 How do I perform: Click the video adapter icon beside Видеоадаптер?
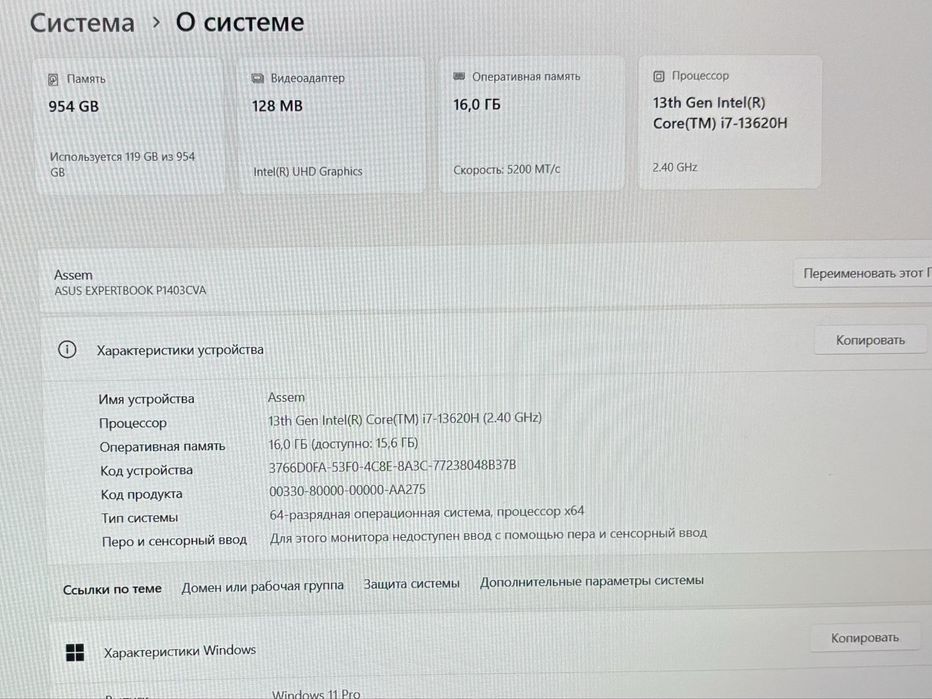pyautogui.click(x=257, y=78)
